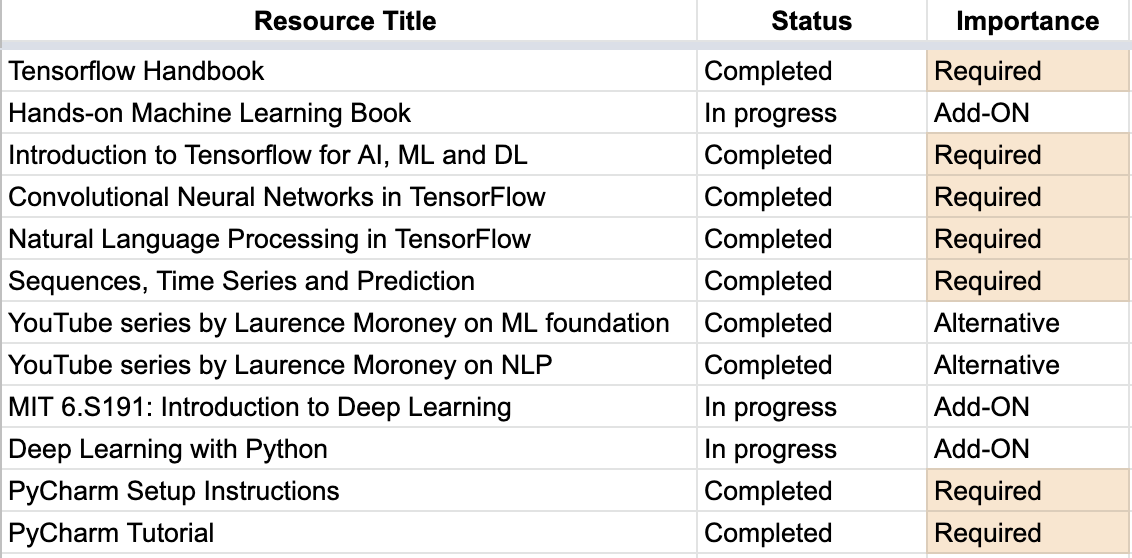
Task: Select Introduction to Tensorflow for AI cell
Action: (268, 155)
